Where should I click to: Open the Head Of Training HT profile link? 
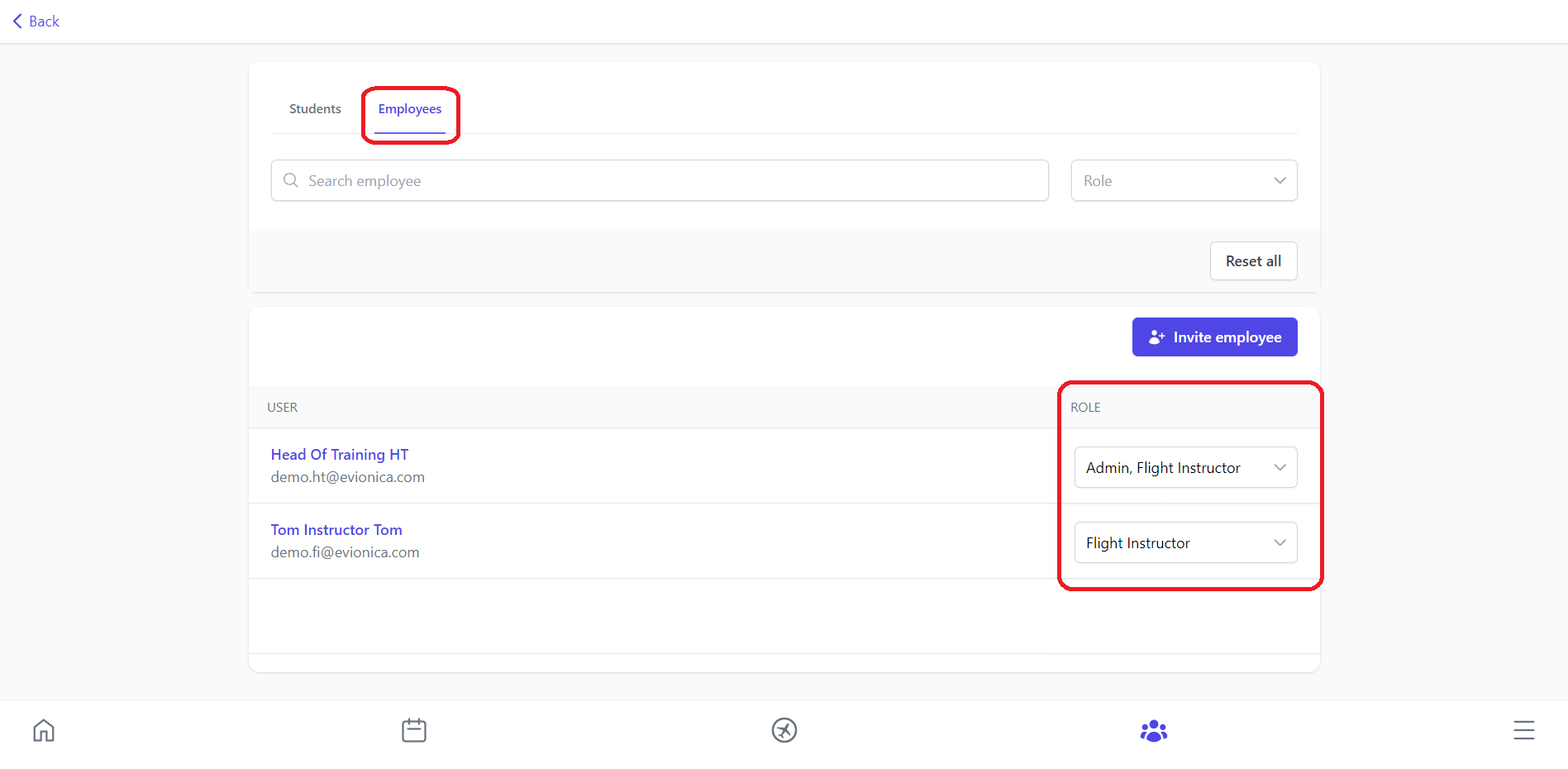[340, 455]
